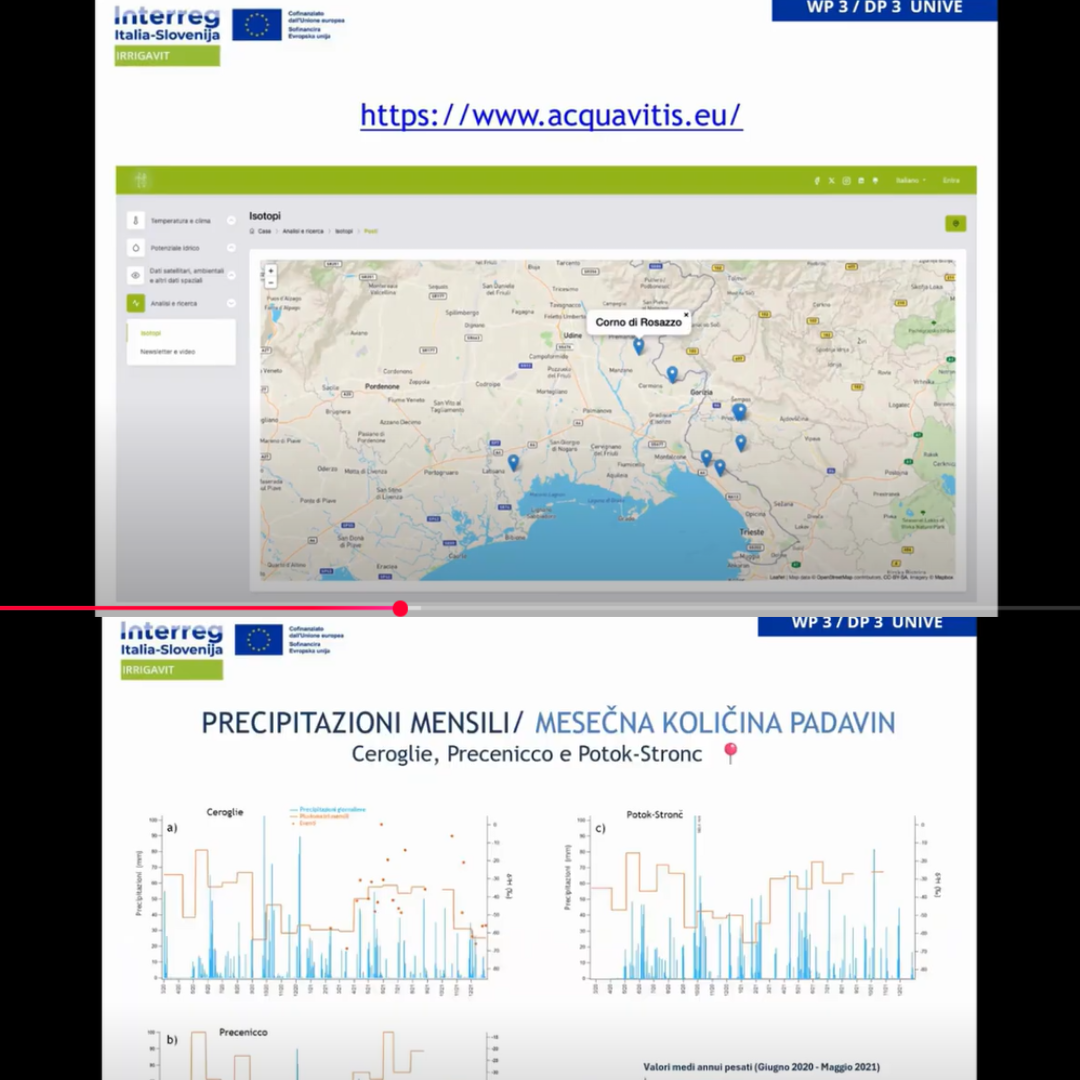Go to Casa in the breadcrumb
The width and height of the screenshot is (1080, 1080).
(264, 231)
